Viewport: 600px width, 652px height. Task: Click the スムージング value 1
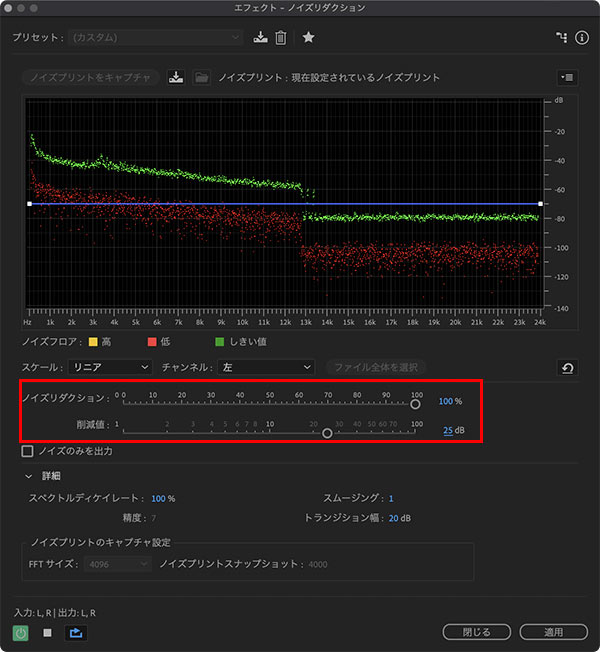391,499
